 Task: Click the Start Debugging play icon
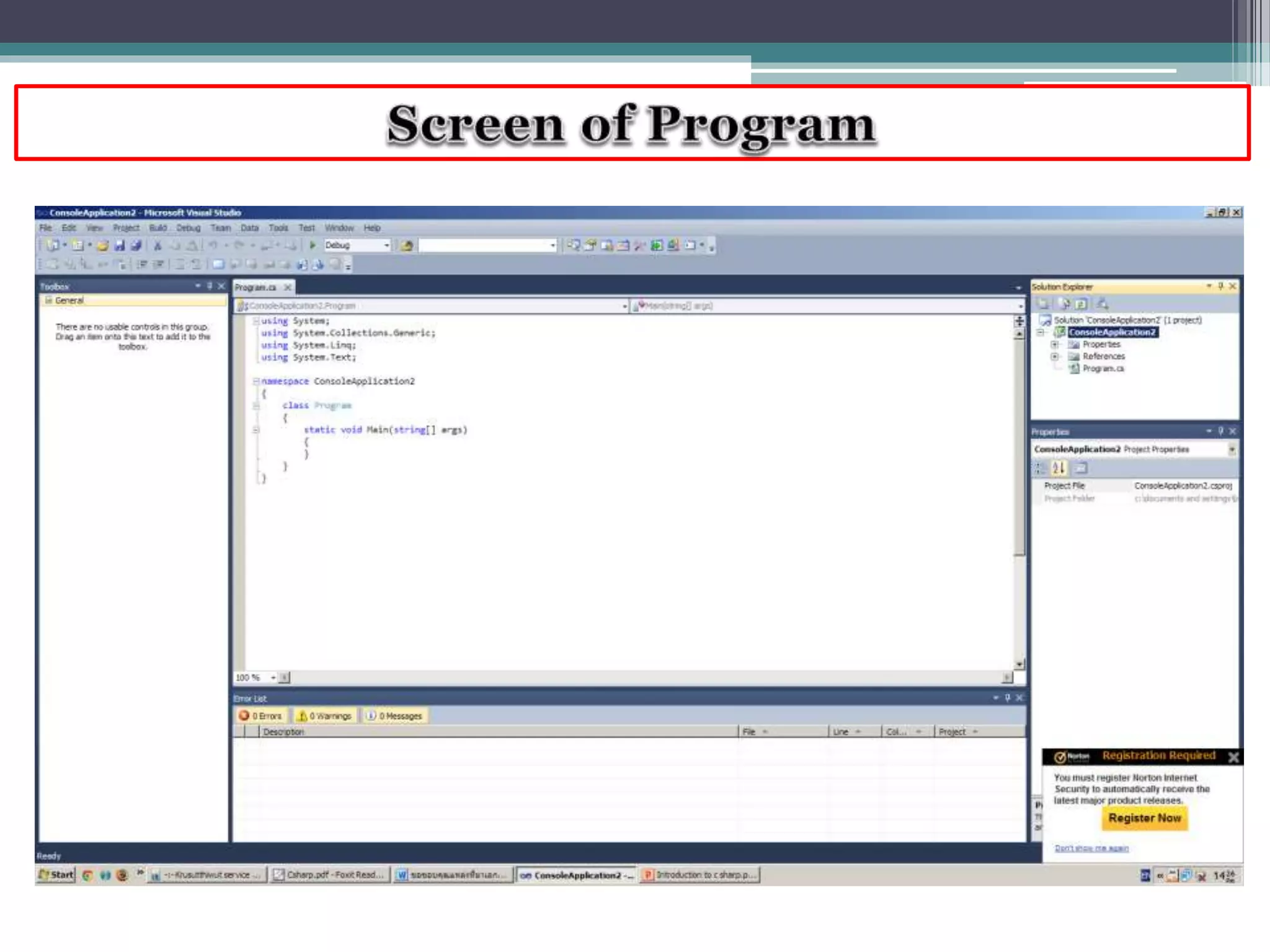(313, 245)
